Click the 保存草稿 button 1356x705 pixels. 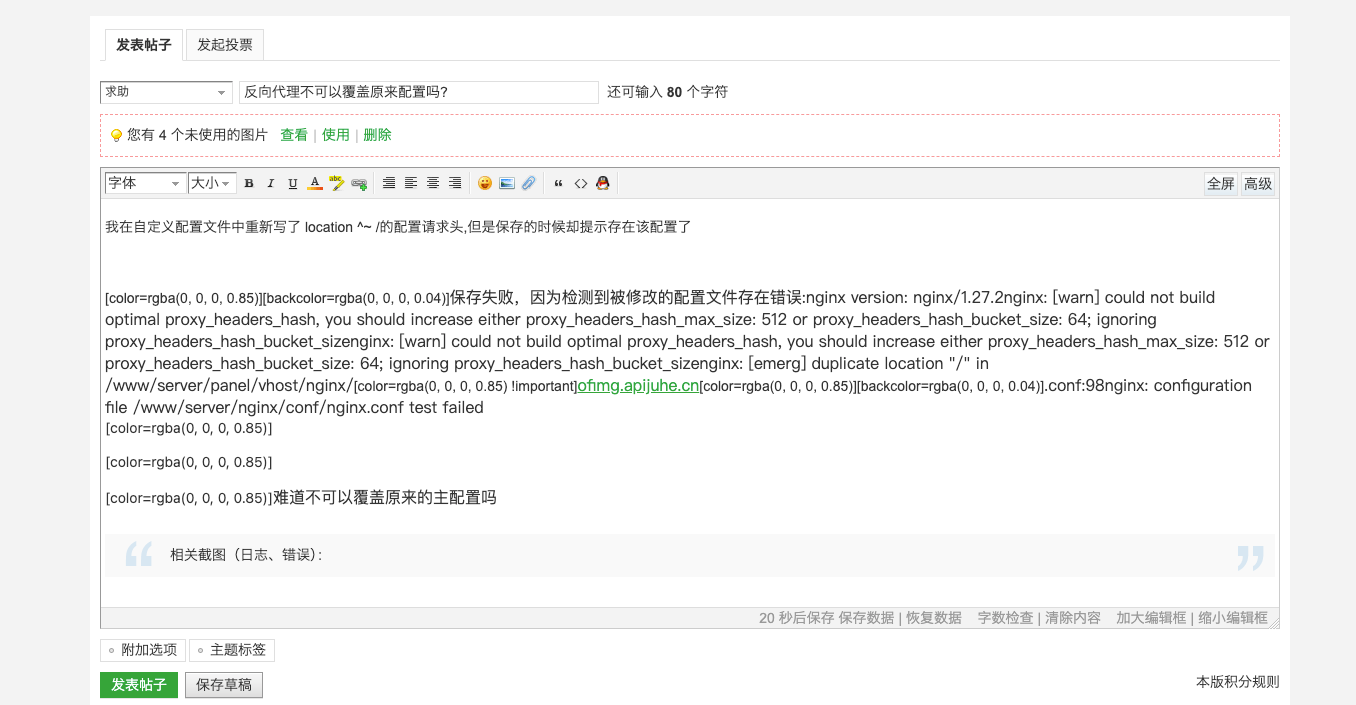click(x=224, y=685)
